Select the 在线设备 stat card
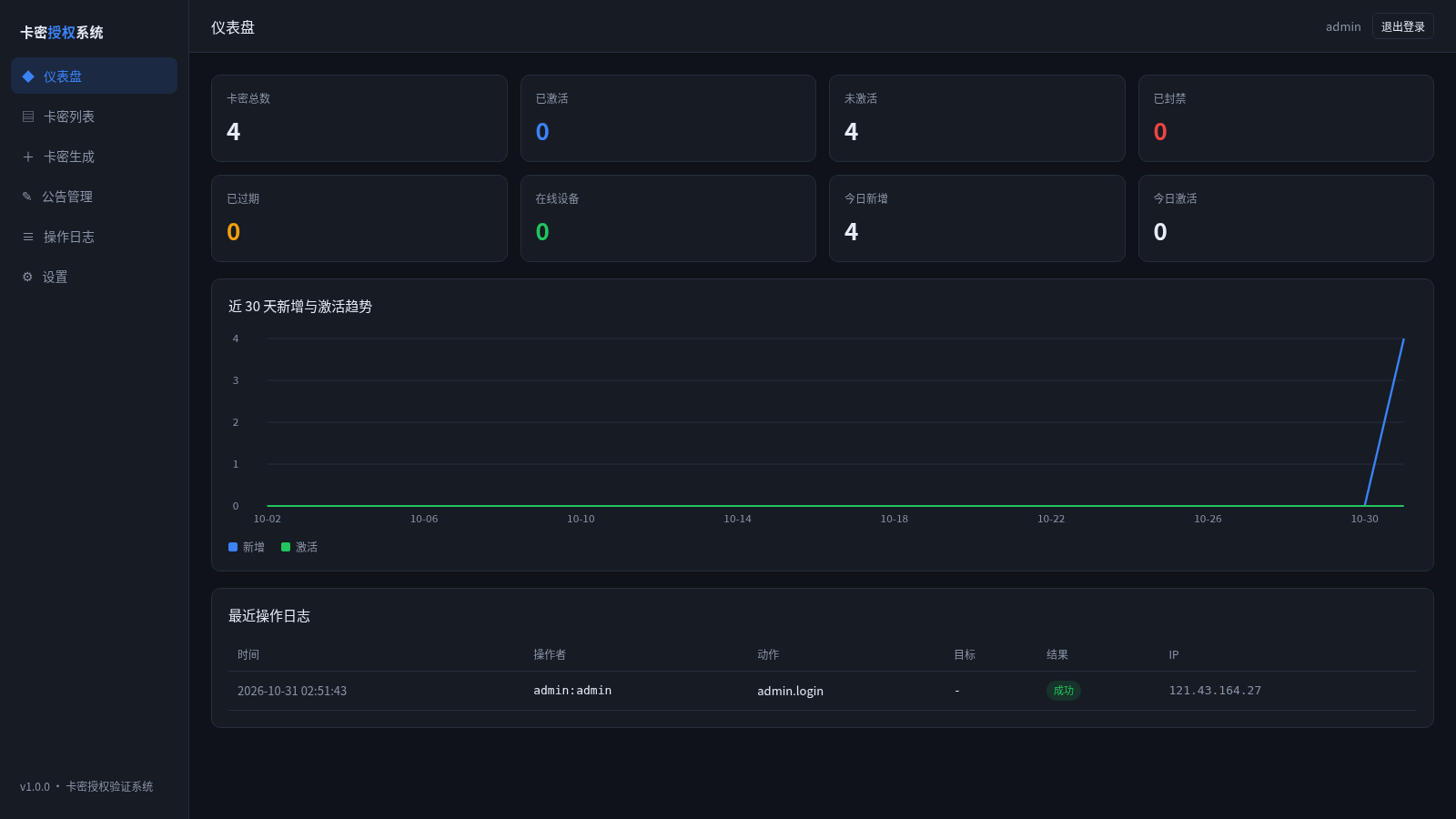The width and height of the screenshot is (1456, 819). click(x=668, y=218)
